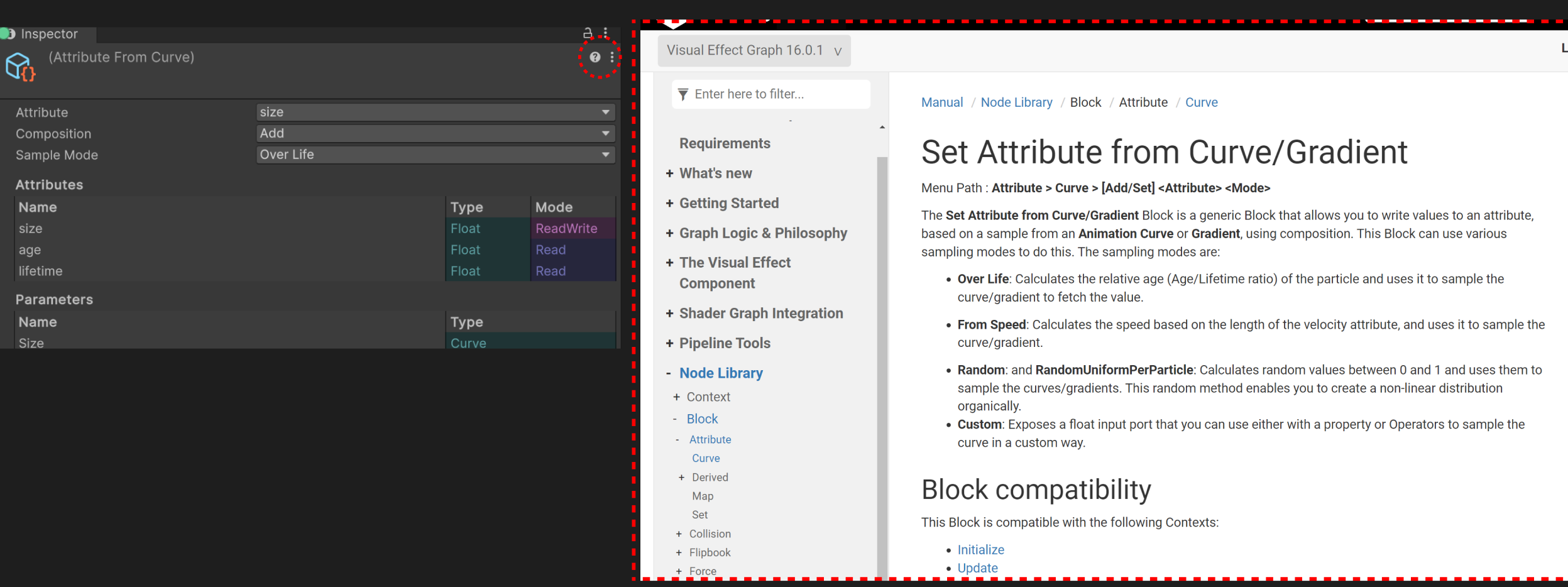This screenshot has width=1568, height=587.
Task: Open the Curve breadcrumb link
Action: (1201, 102)
